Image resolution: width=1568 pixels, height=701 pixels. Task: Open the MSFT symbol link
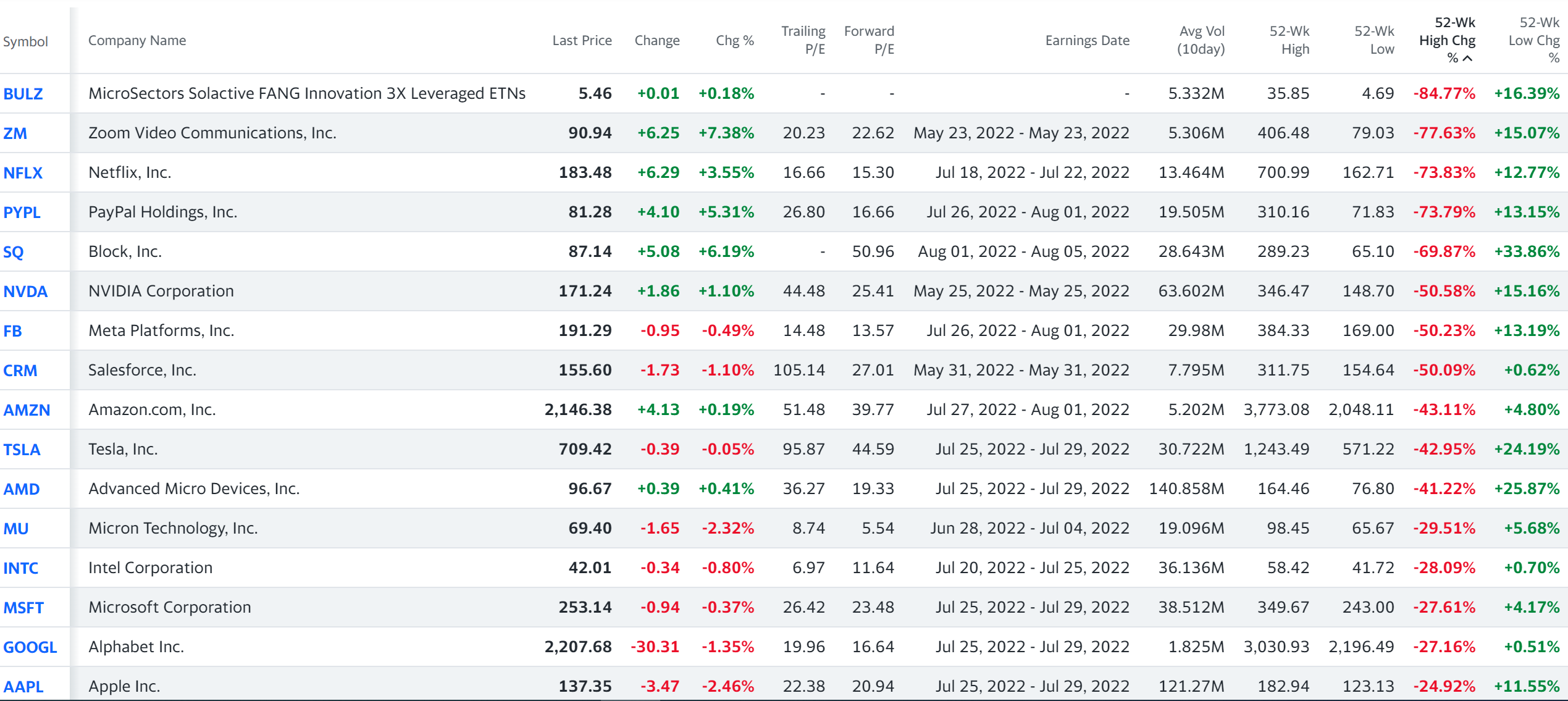point(23,608)
